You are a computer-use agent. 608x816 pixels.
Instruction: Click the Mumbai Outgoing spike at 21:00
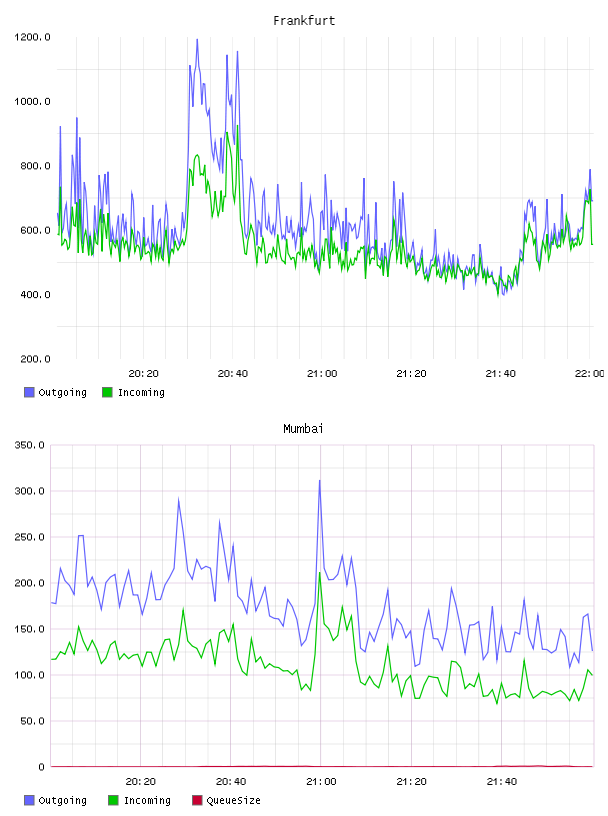coord(320,482)
